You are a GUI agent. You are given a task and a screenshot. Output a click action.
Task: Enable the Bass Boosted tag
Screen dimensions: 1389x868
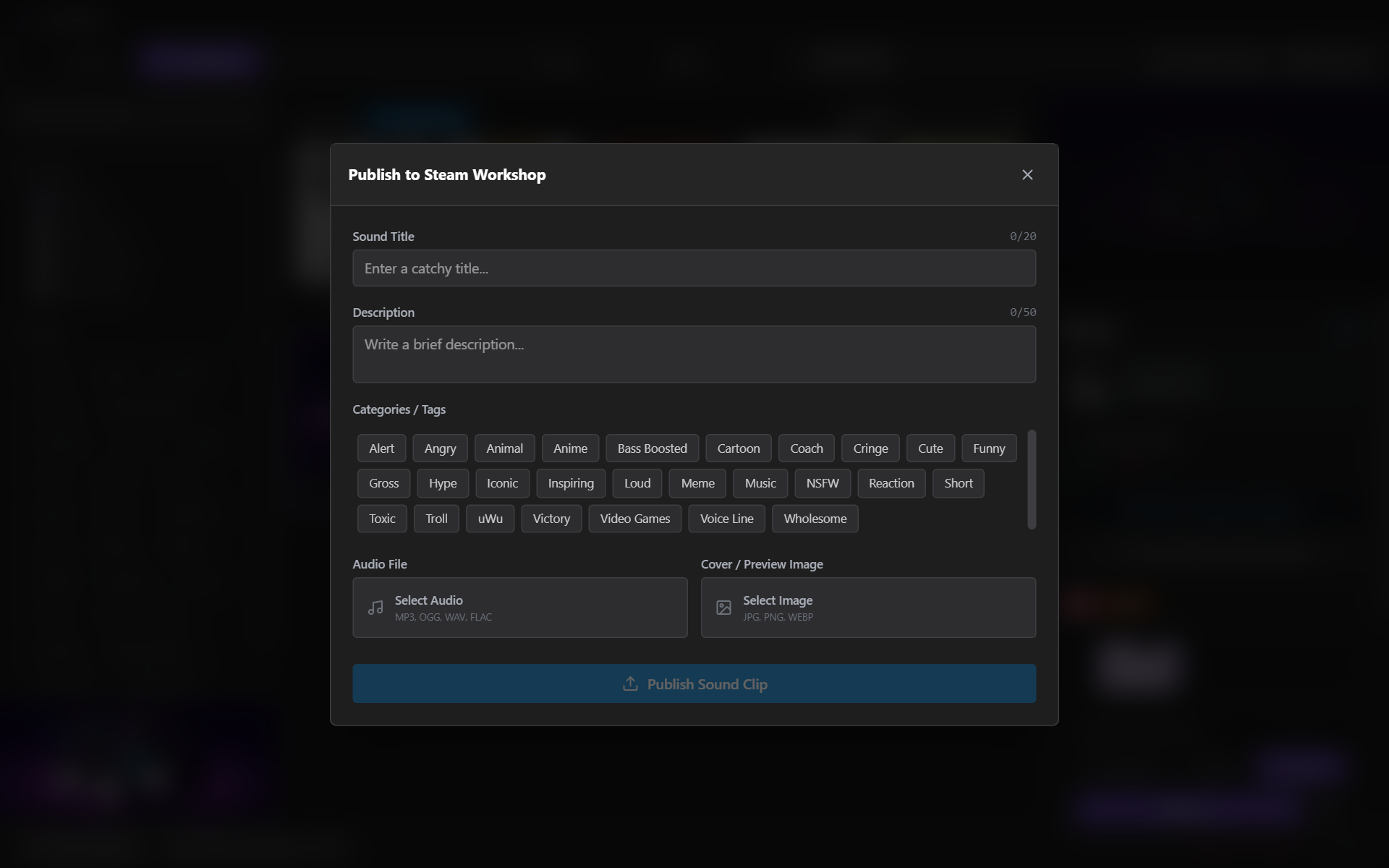click(x=652, y=448)
